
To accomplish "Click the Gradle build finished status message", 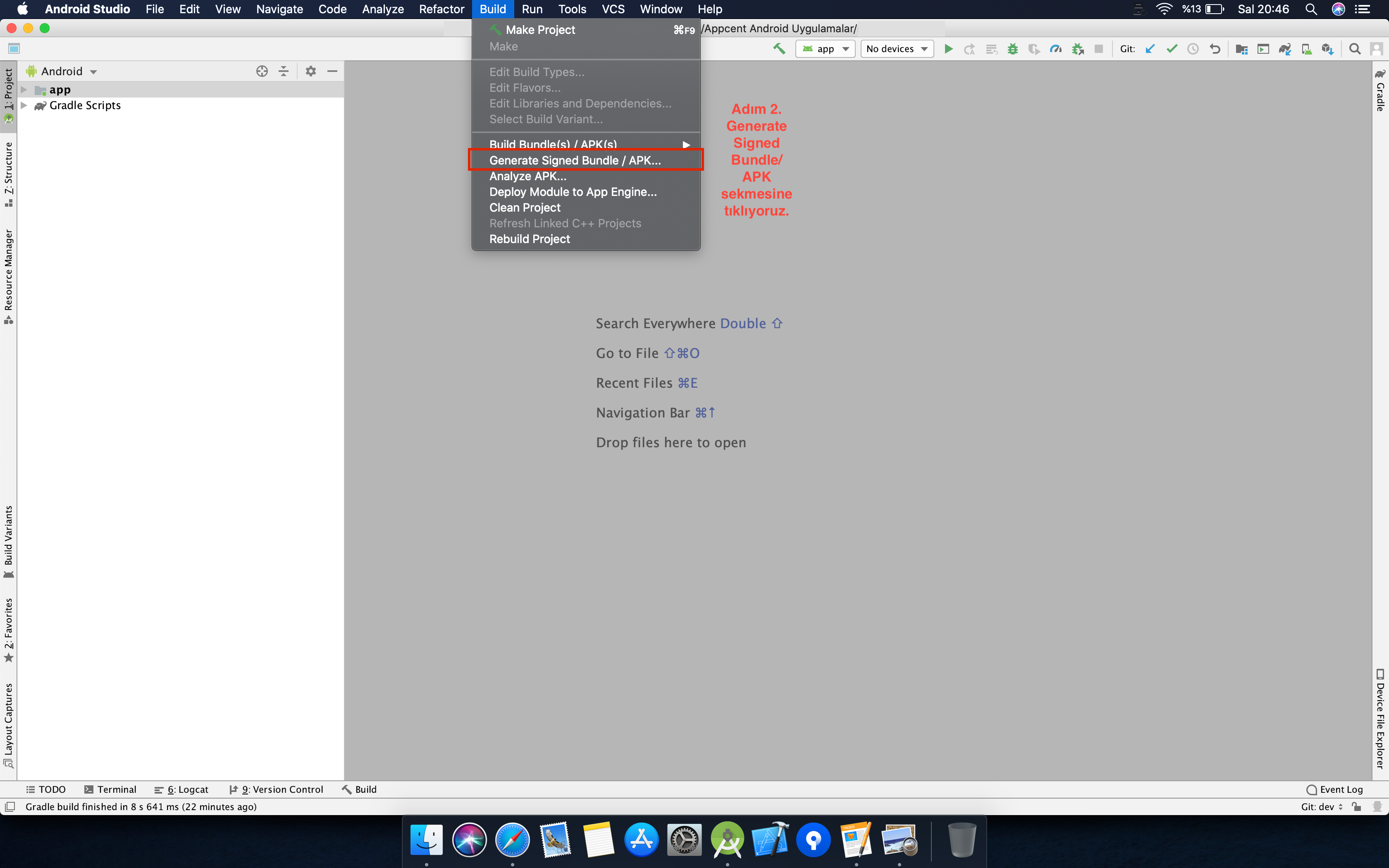I will tap(141, 806).
